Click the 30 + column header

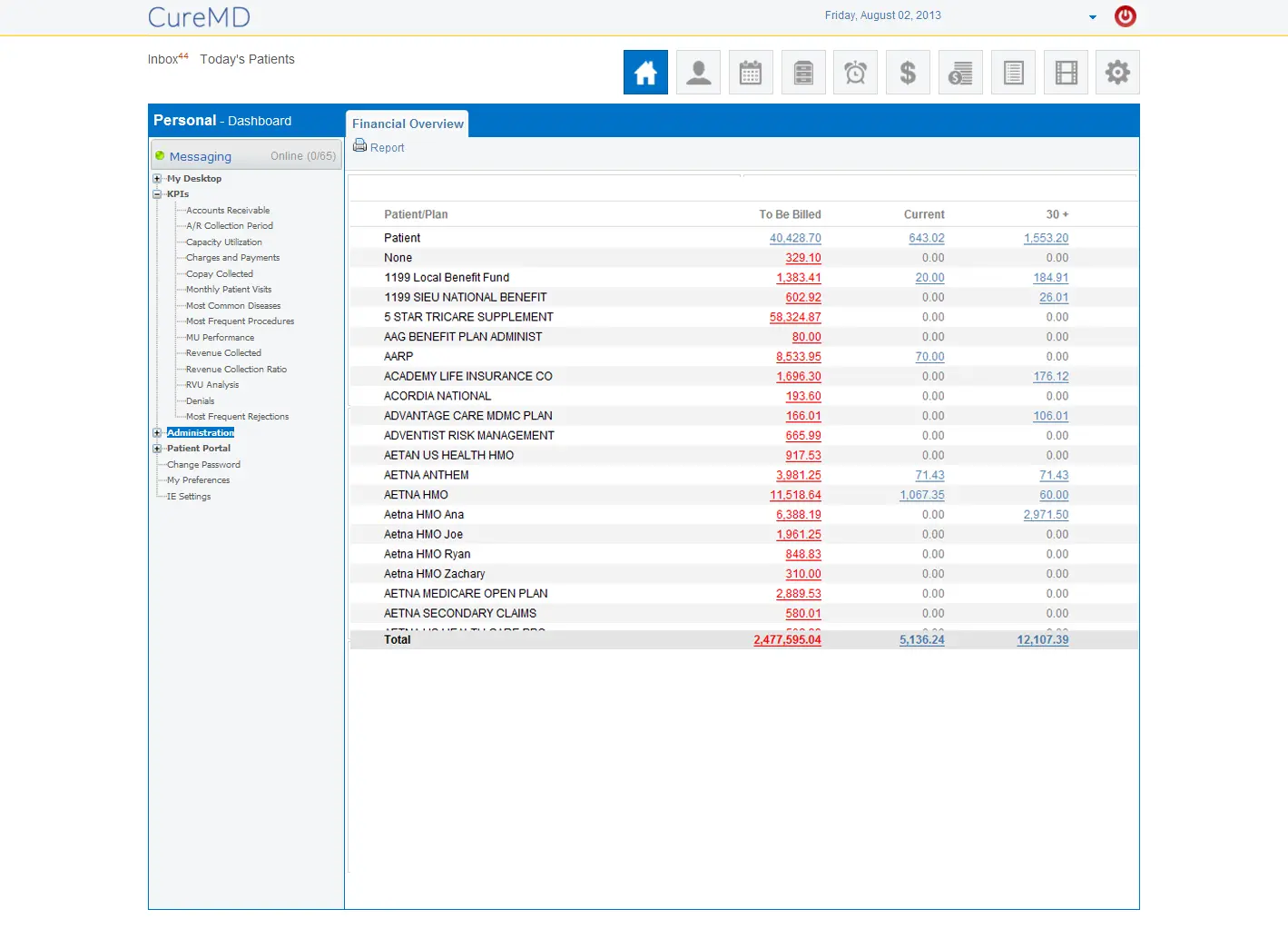(1057, 214)
